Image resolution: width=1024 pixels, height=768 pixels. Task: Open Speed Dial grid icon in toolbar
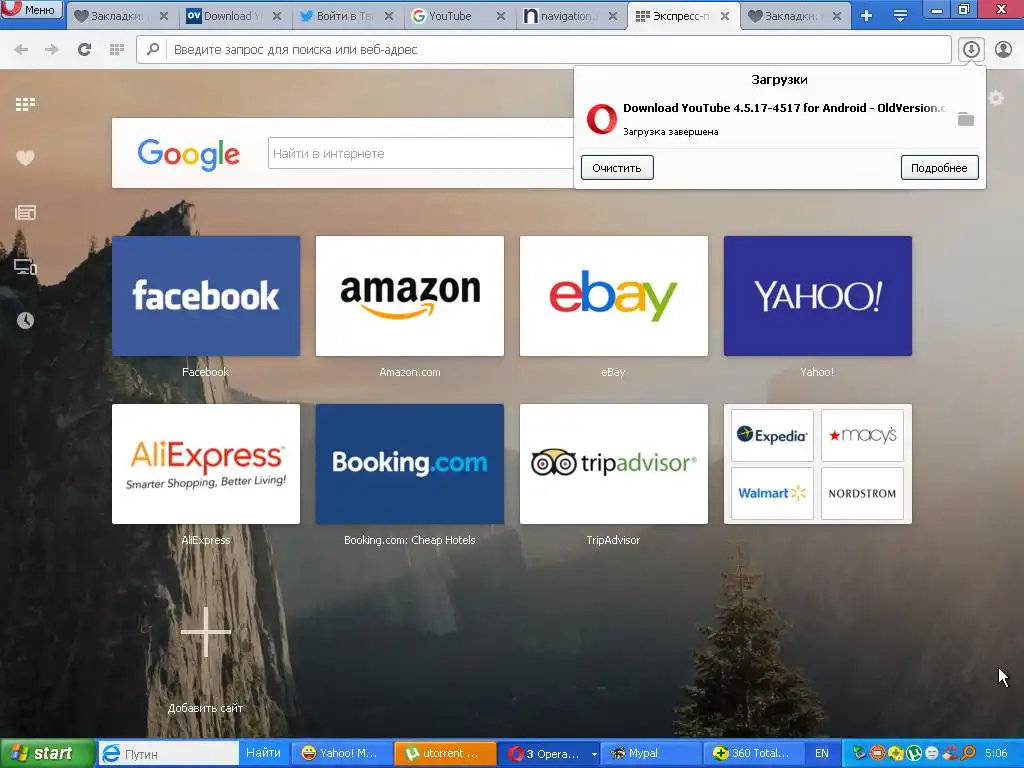tap(117, 50)
